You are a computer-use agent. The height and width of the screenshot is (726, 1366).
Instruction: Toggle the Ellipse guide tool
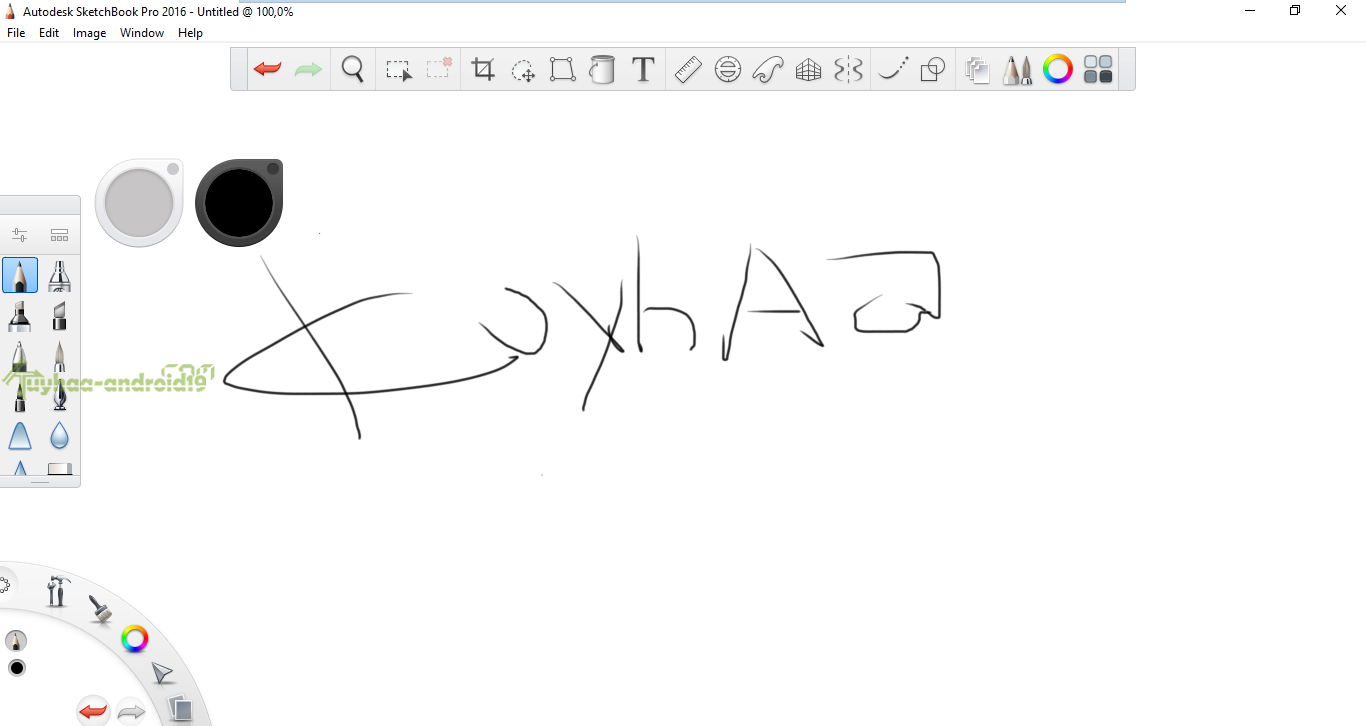click(x=728, y=69)
